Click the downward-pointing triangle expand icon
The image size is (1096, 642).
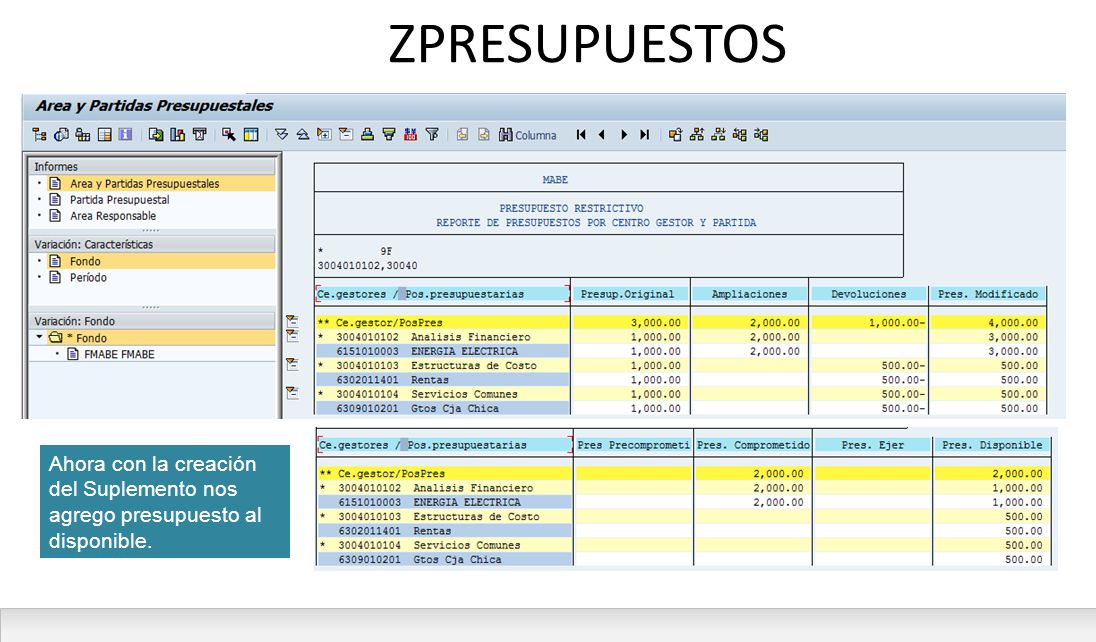tap(281, 134)
